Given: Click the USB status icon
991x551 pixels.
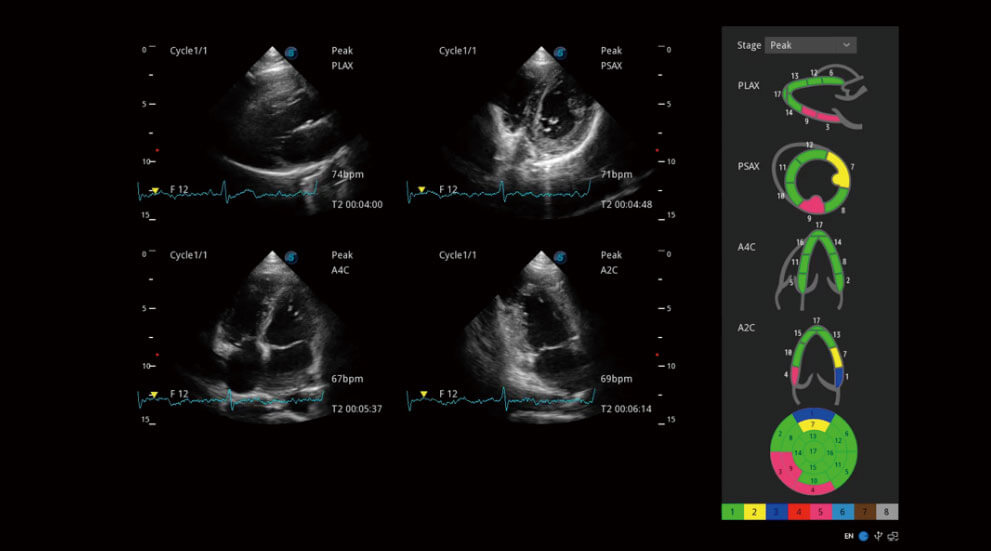Looking at the screenshot, I should [877, 536].
